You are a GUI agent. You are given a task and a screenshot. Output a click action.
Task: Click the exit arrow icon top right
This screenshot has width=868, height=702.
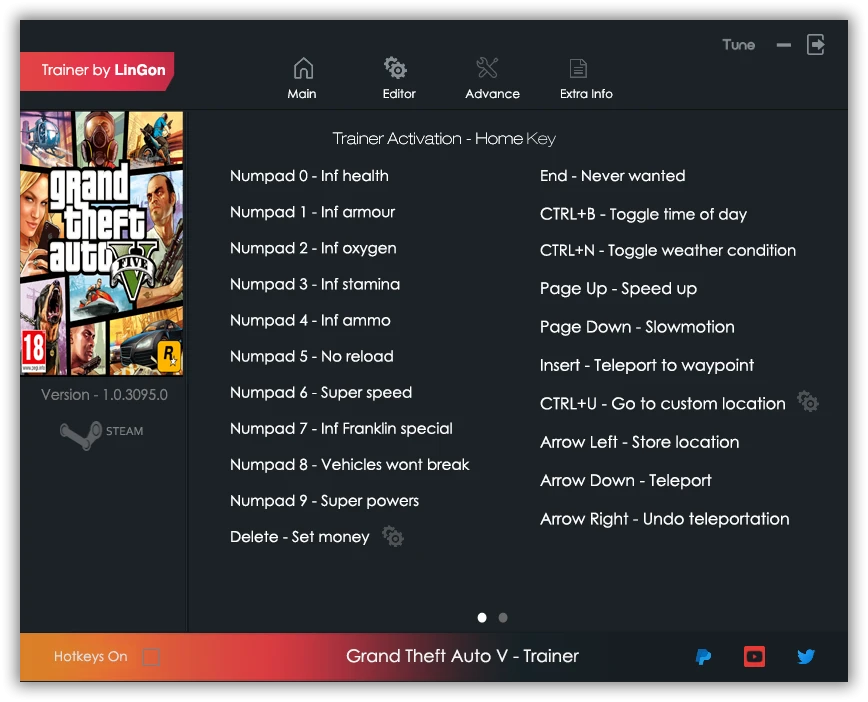pos(816,44)
